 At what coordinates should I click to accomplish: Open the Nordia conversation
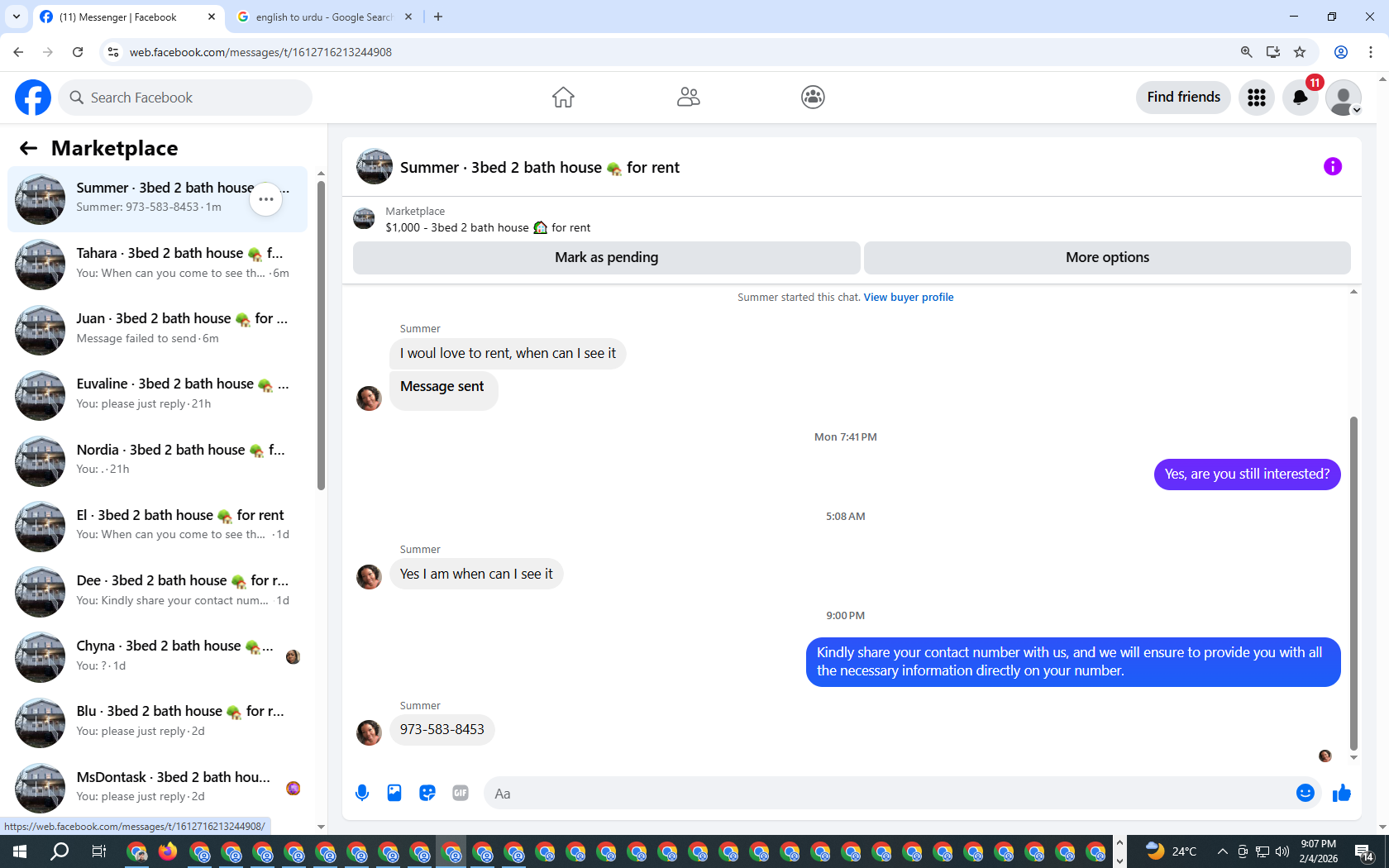coord(157,460)
